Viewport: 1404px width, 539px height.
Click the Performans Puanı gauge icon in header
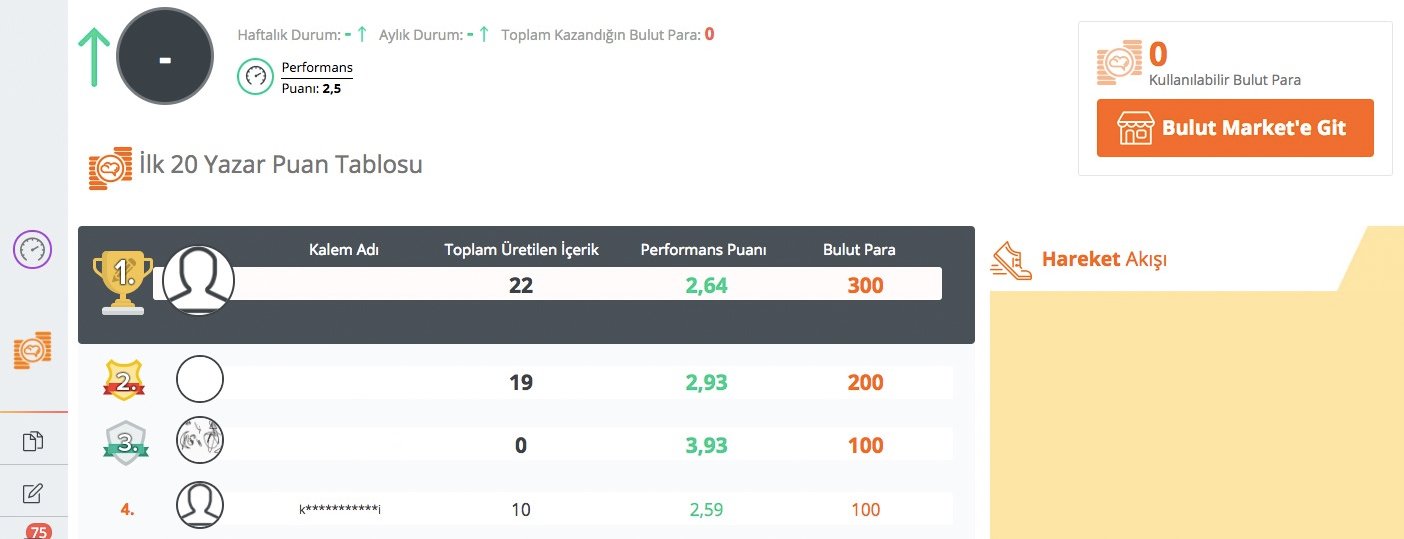click(x=255, y=77)
